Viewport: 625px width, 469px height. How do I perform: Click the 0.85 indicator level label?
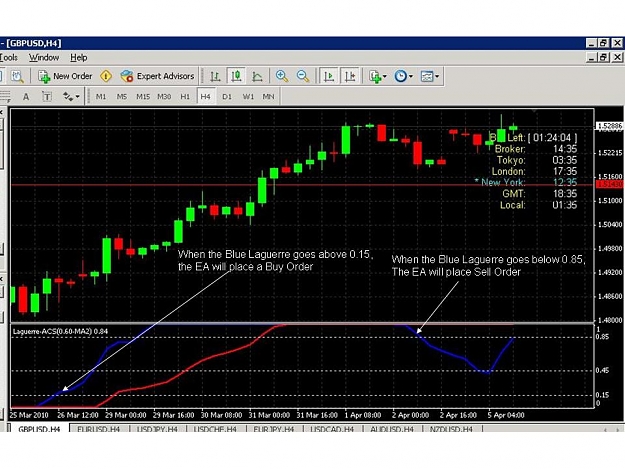point(602,337)
